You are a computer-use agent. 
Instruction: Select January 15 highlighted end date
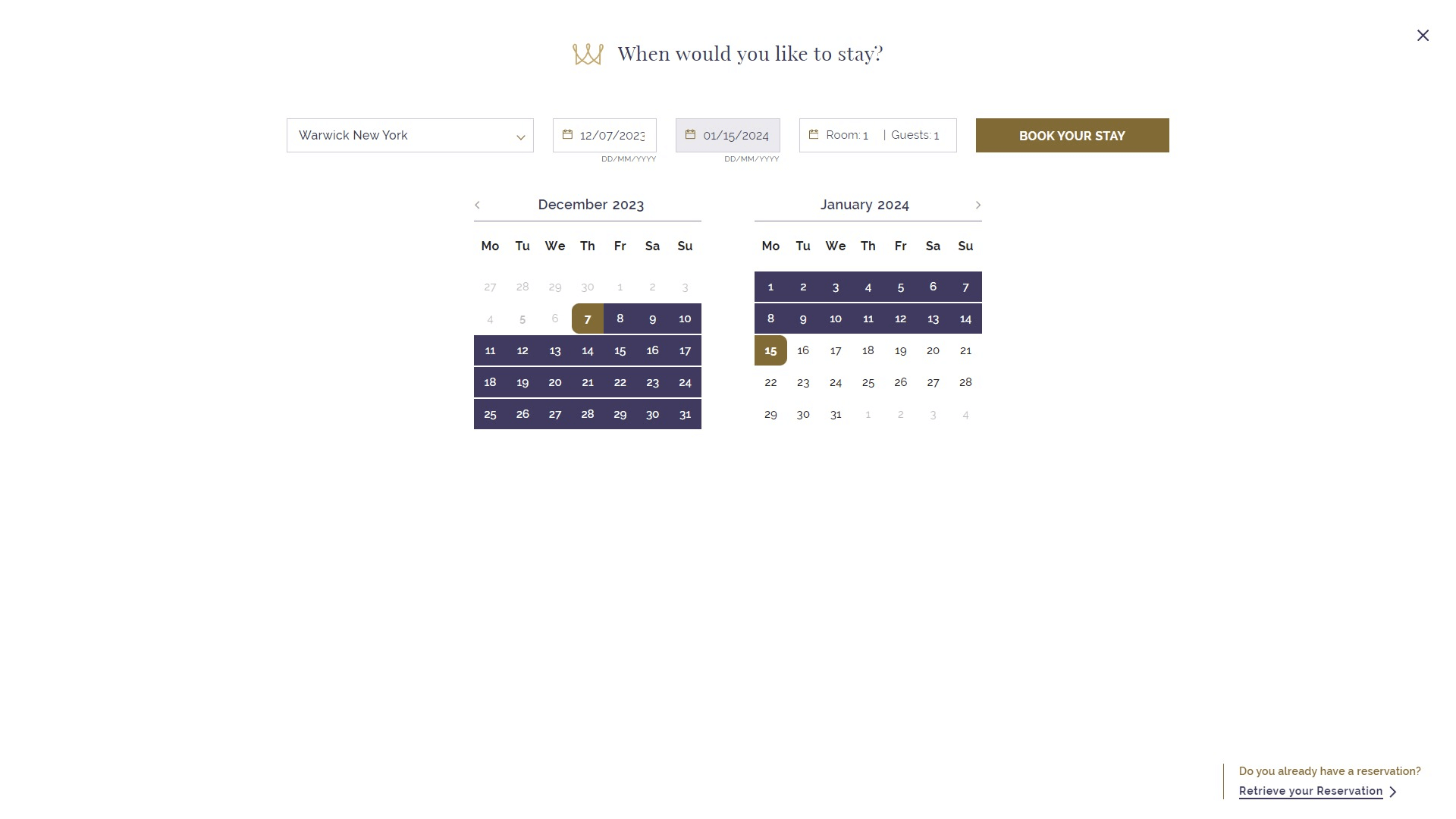click(x=770, y=351)
